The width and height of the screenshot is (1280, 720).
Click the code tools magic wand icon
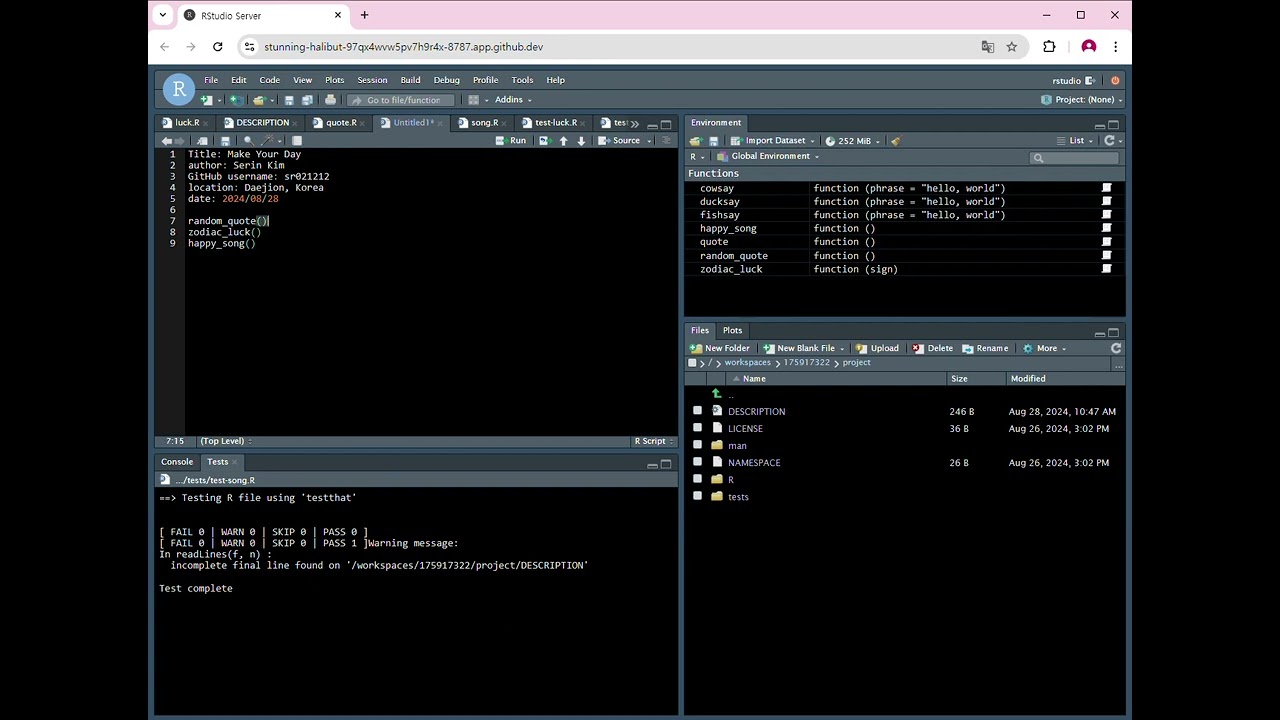[x=268, y=141]
